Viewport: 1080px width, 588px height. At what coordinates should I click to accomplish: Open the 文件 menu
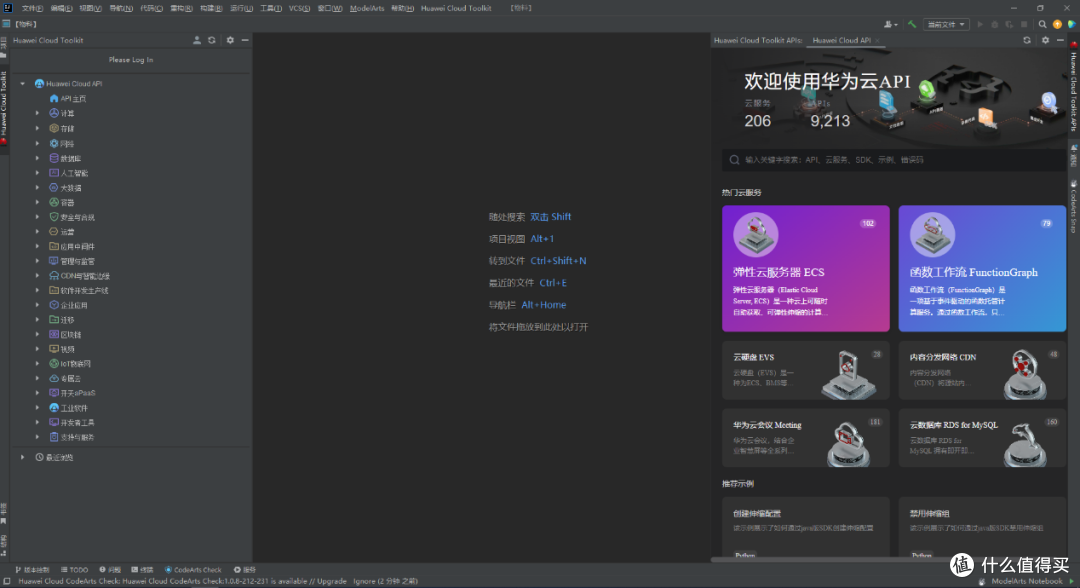click(32, 8)
